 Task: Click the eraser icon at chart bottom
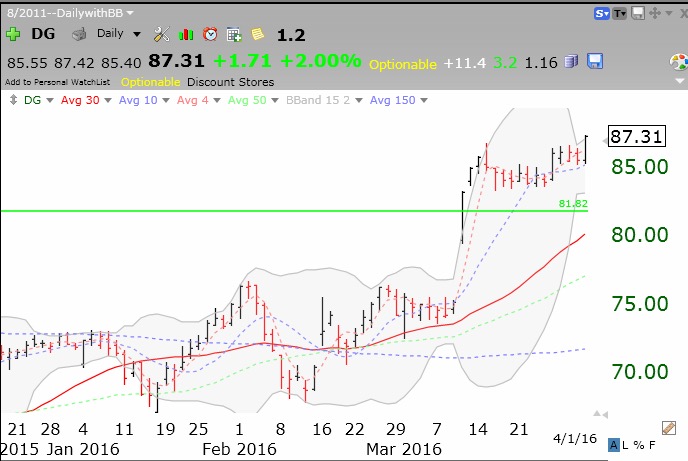(670, 426)
